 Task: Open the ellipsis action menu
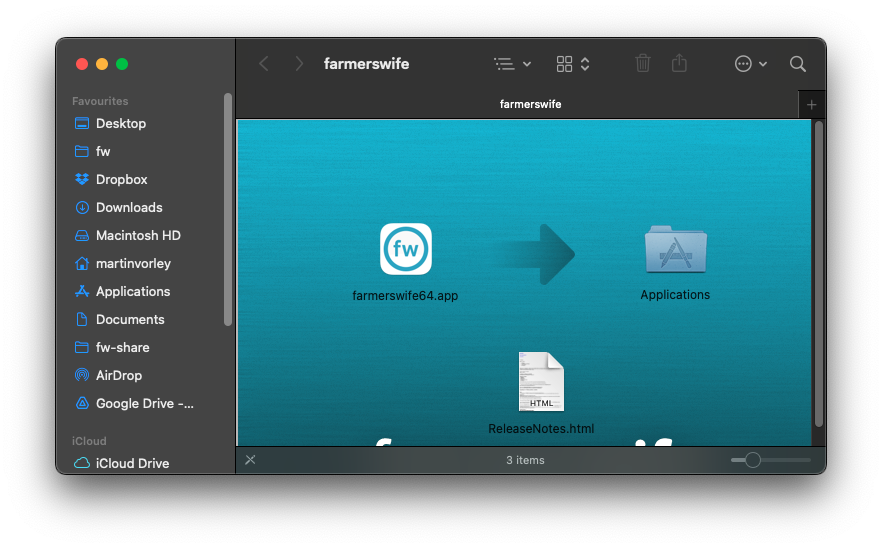pyautogui.click(x=750, y=64)
